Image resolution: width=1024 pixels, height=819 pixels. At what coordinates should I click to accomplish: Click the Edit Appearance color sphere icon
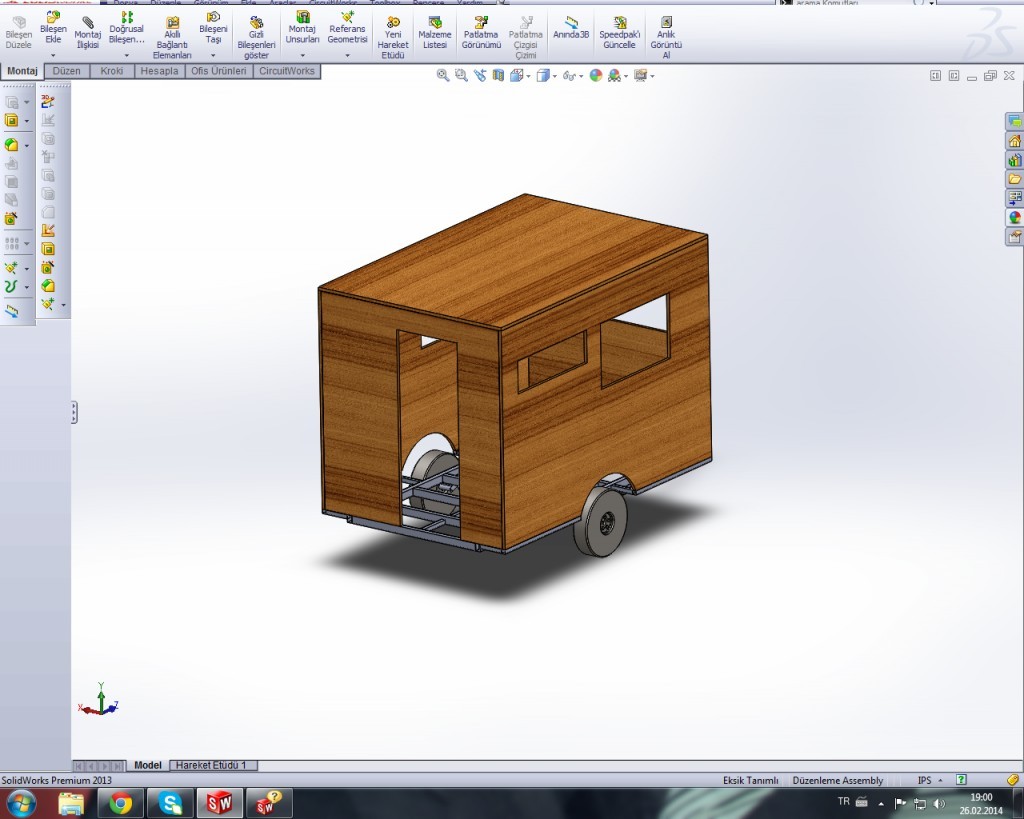click(596, 75)
